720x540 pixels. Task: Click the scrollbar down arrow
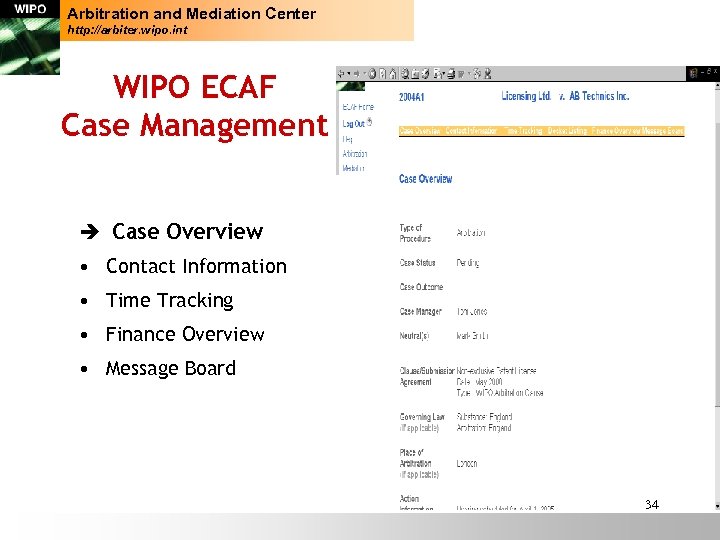pyautogui.click(x=717, y=507)
